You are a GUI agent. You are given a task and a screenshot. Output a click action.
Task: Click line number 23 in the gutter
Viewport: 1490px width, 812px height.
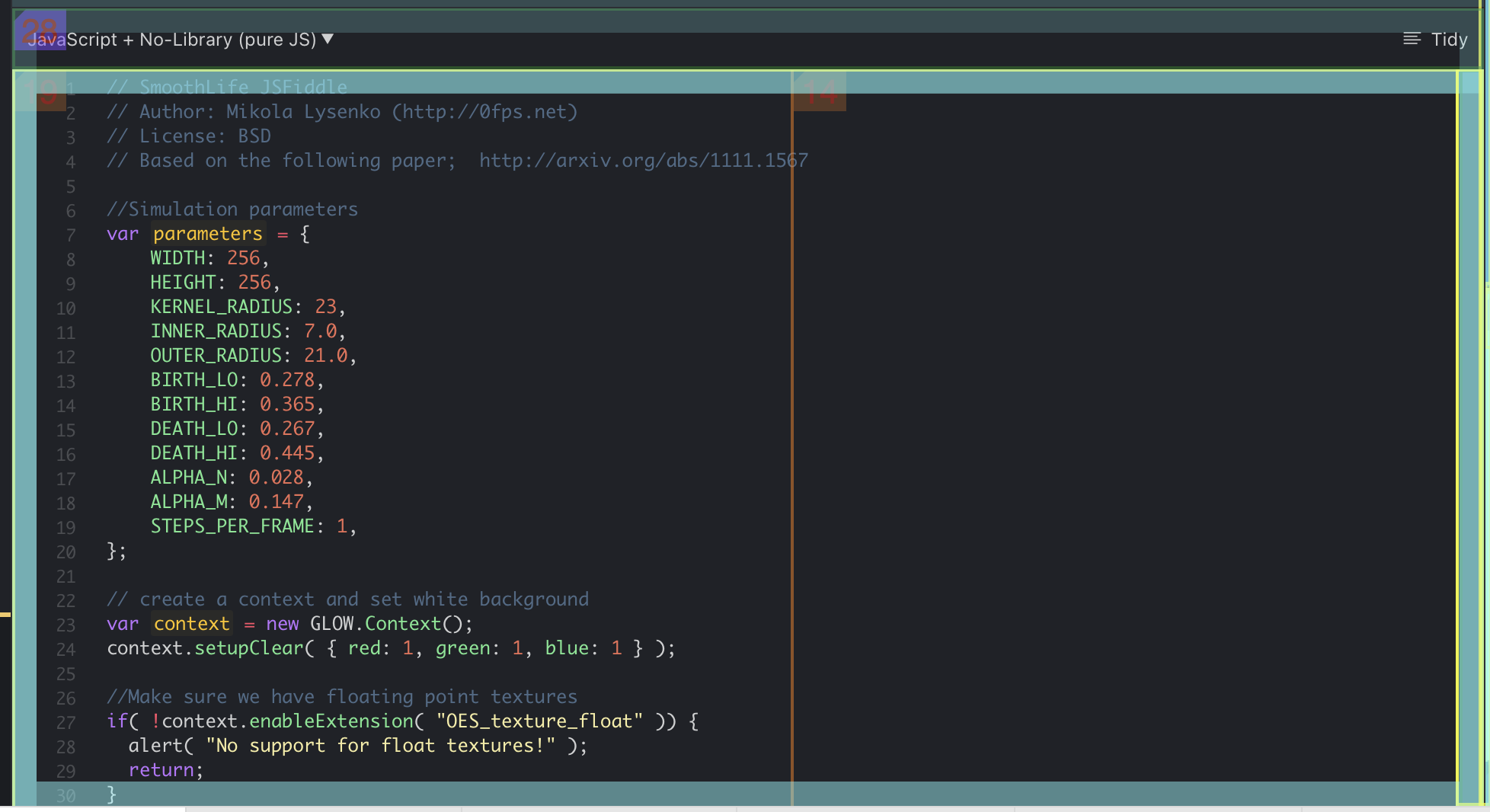[x=66, y=623]
